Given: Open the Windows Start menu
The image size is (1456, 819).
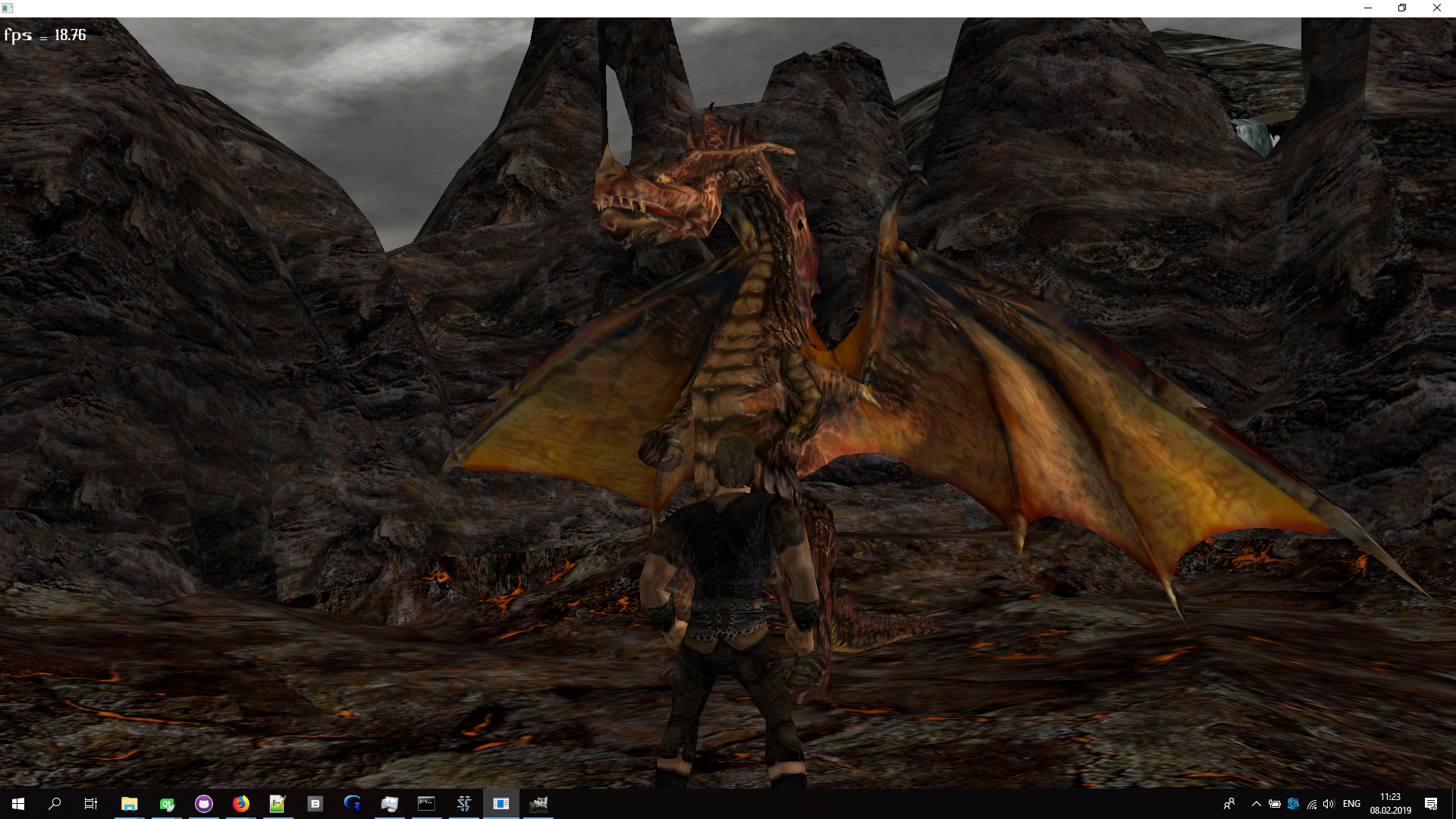Looking at the screenshot, I should (18, 804).
